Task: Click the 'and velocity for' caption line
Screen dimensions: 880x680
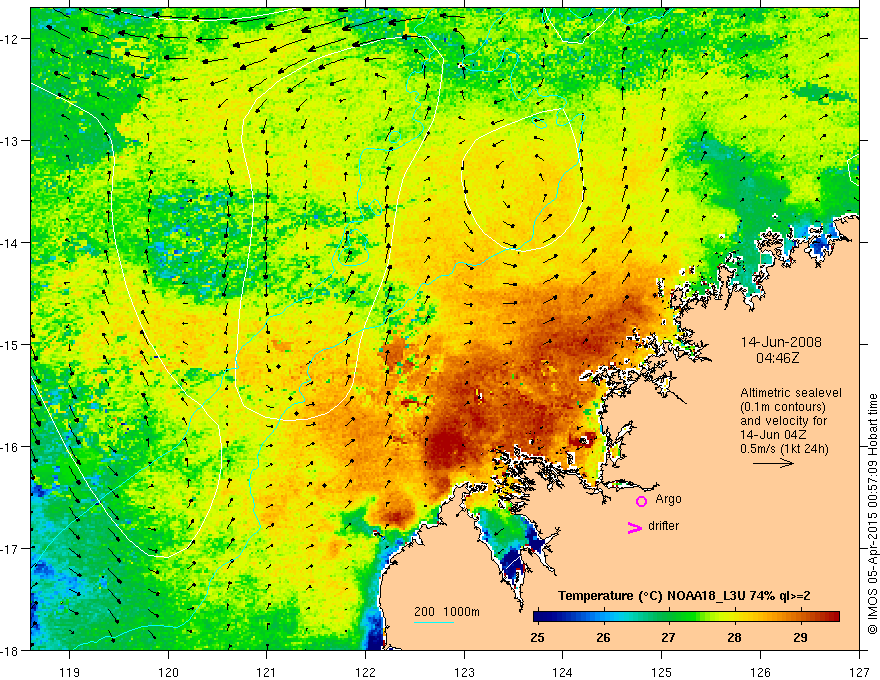Action: pyautogui.click(x=783, y=421)
